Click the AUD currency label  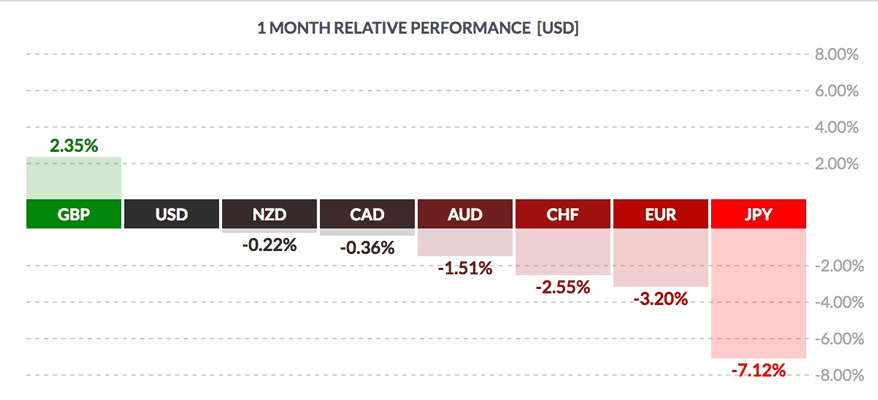465,213
